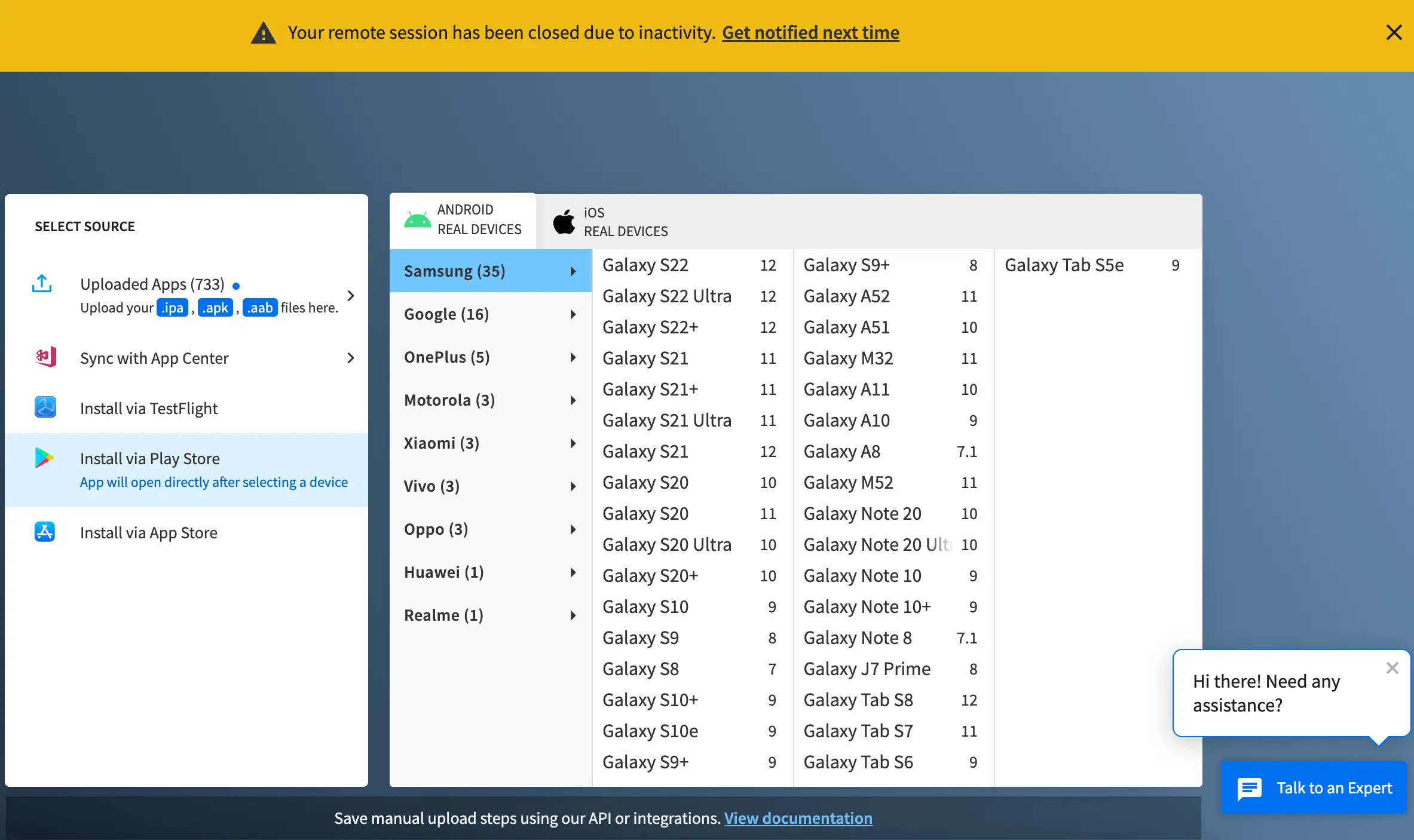The image size is (1414, 840).
Task: Close the assistance chat popup
Action: [x=1392, y=668]
